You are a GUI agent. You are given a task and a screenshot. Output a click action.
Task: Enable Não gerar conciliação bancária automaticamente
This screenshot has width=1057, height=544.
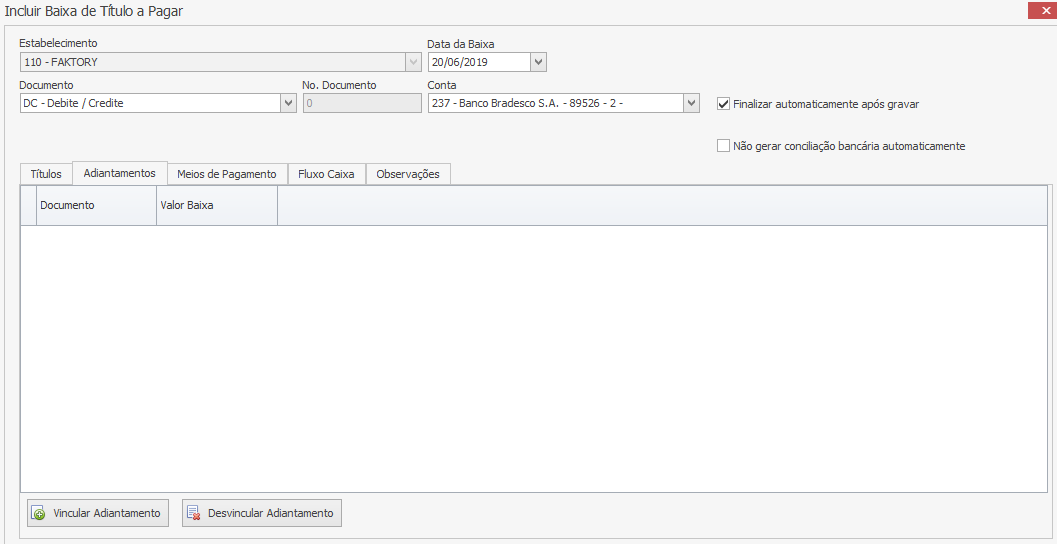coord(724,146)
